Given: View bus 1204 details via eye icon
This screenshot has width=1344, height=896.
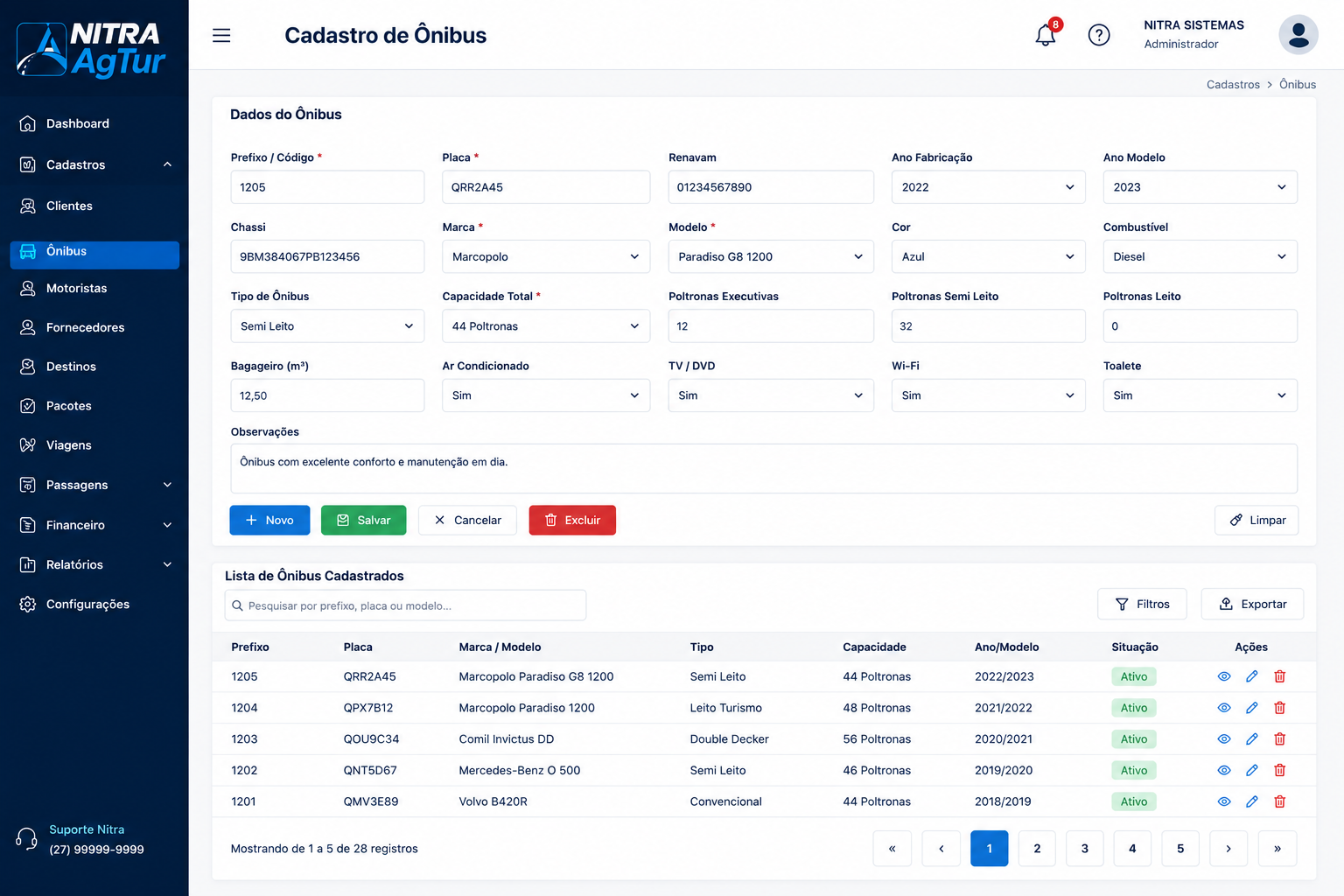Looking at the screenshot, I should (1224, 708).
